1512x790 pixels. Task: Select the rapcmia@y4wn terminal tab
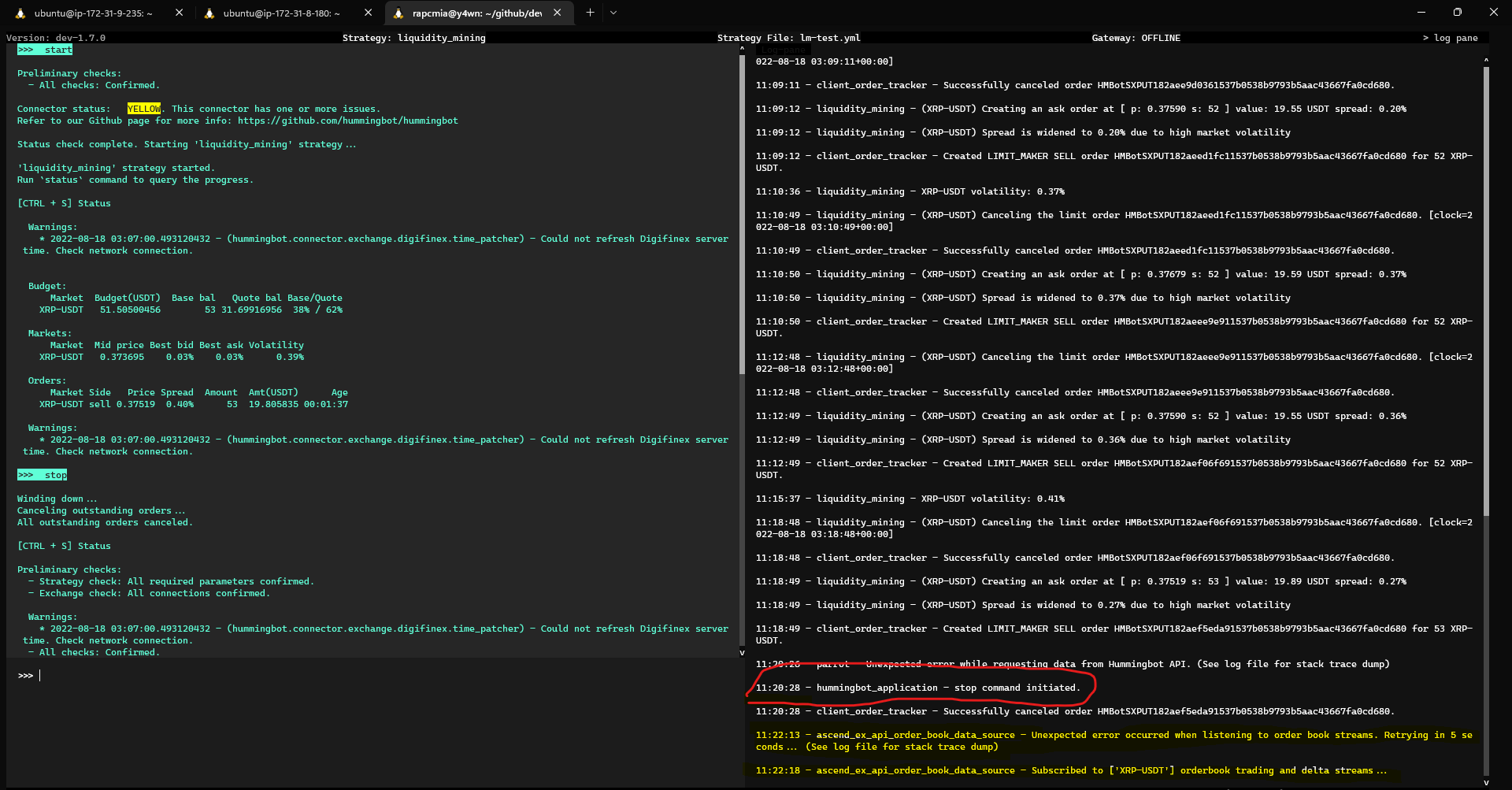[479, 13]
